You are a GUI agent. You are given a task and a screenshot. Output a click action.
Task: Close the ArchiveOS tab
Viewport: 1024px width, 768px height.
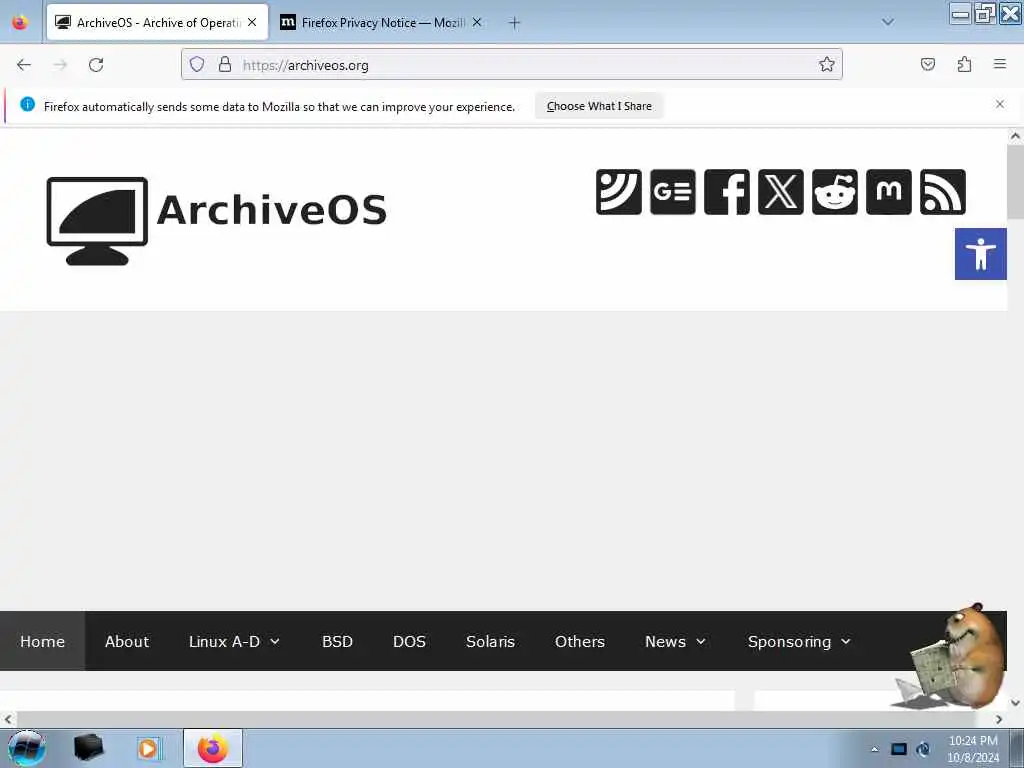pyautogui.click(x=252, y=22)
